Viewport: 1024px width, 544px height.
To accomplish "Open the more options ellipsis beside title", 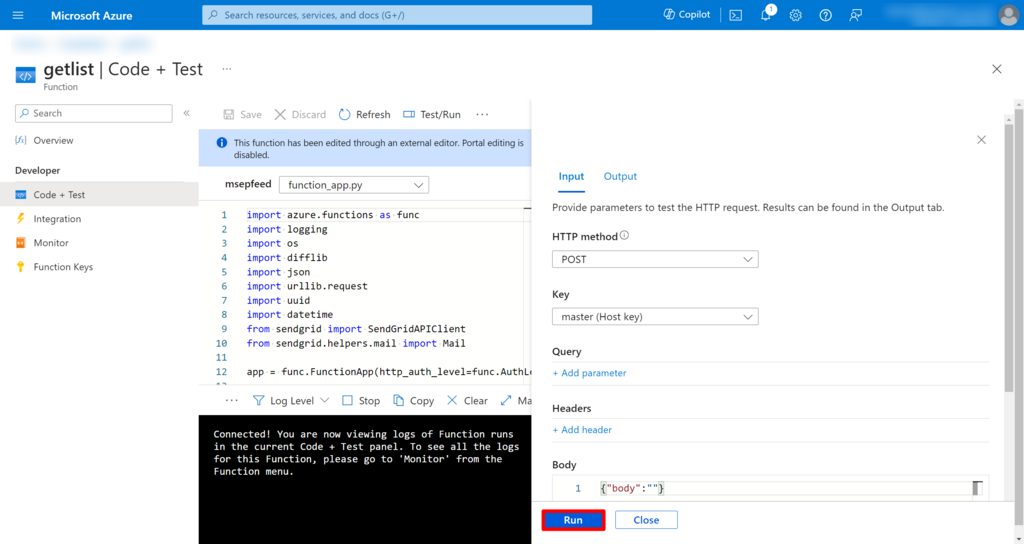I will coord(227,69).
